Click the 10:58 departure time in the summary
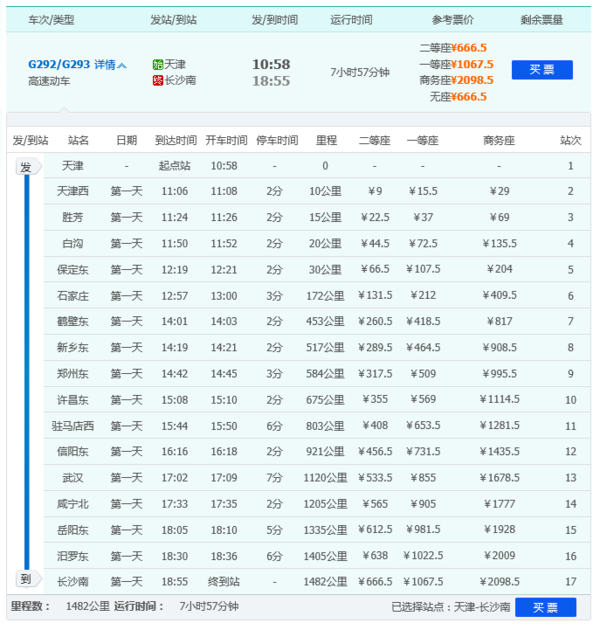The height and width of the screenshot is (630, 600). (271, 64)
